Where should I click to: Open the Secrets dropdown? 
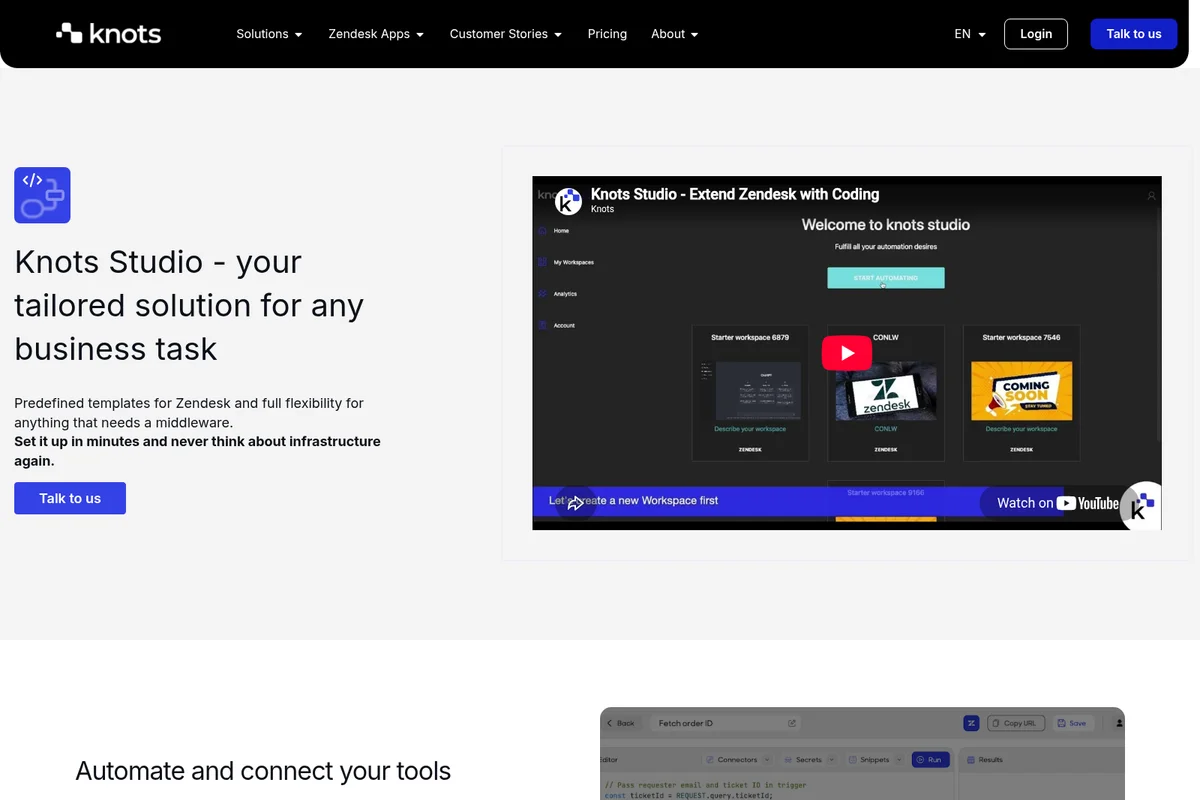tap(808, 760)
